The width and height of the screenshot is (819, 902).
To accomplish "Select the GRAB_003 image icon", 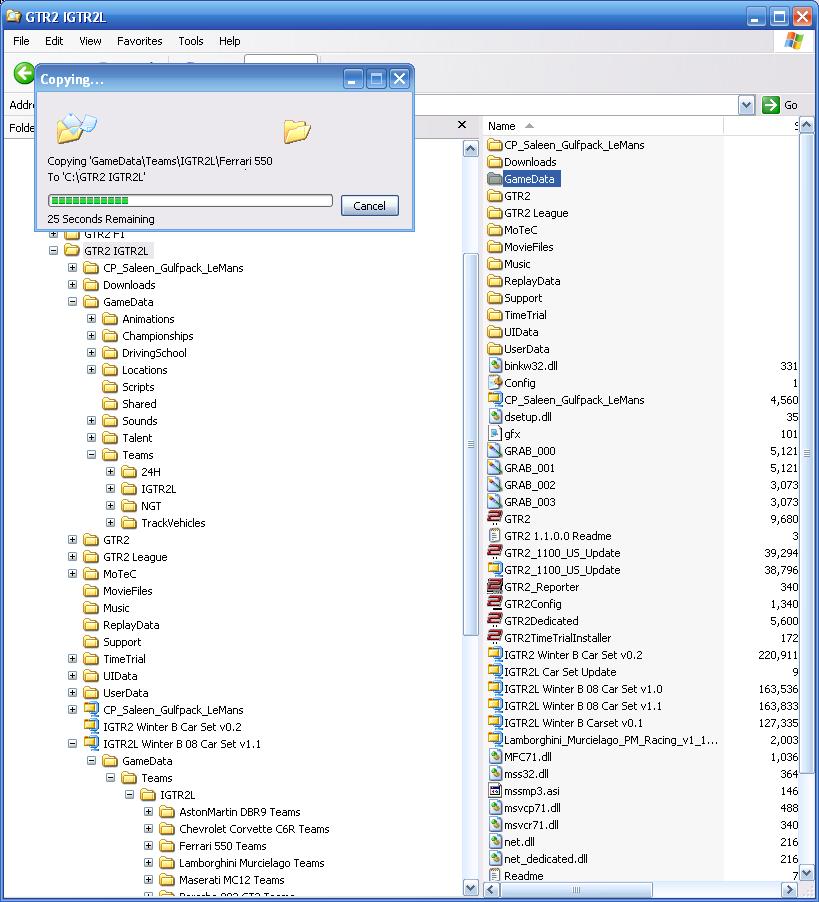I will [495, 502].
